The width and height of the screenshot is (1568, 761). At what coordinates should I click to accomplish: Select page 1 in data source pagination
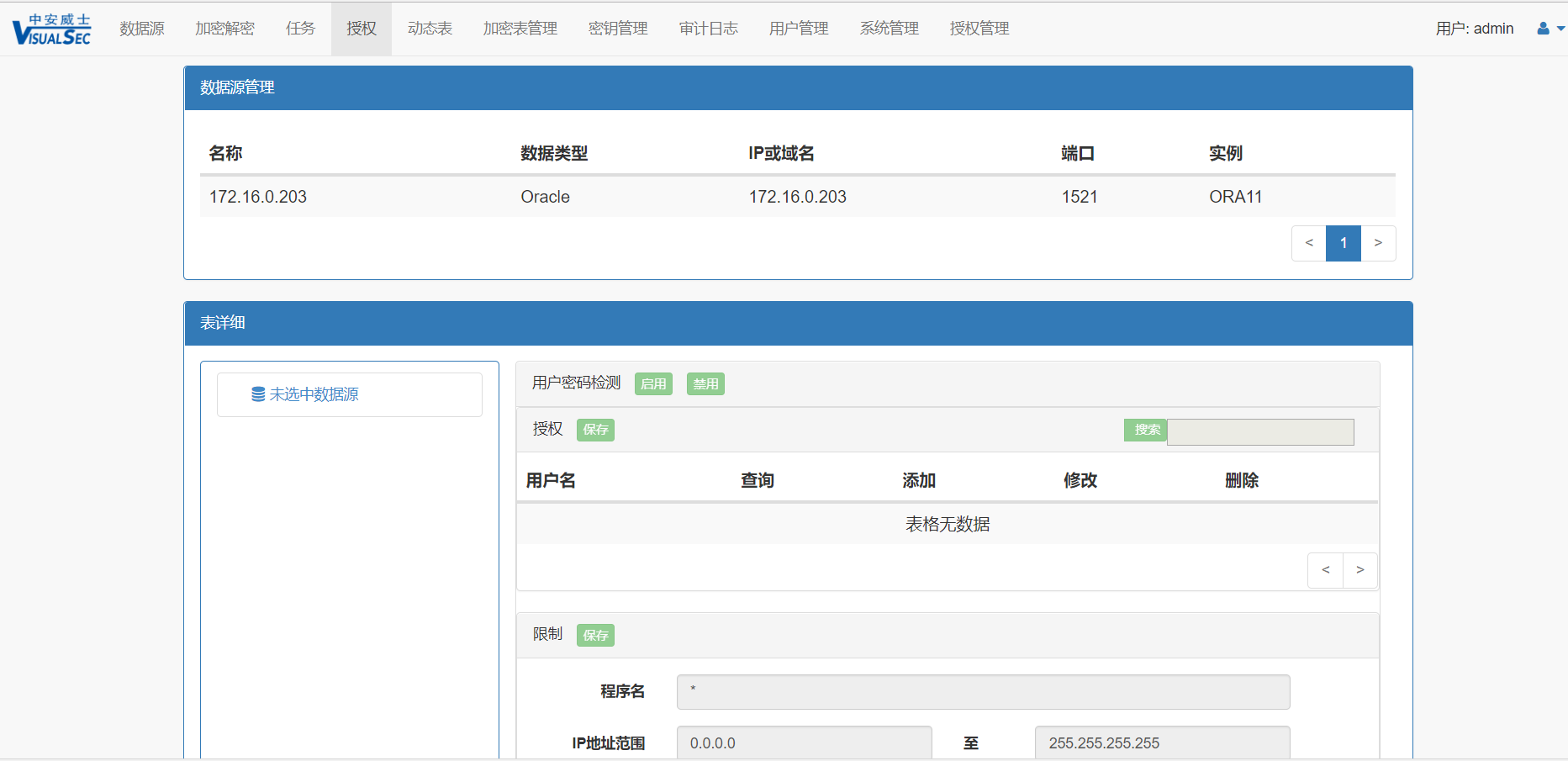pyautogui.click(x=1344, y=243)
